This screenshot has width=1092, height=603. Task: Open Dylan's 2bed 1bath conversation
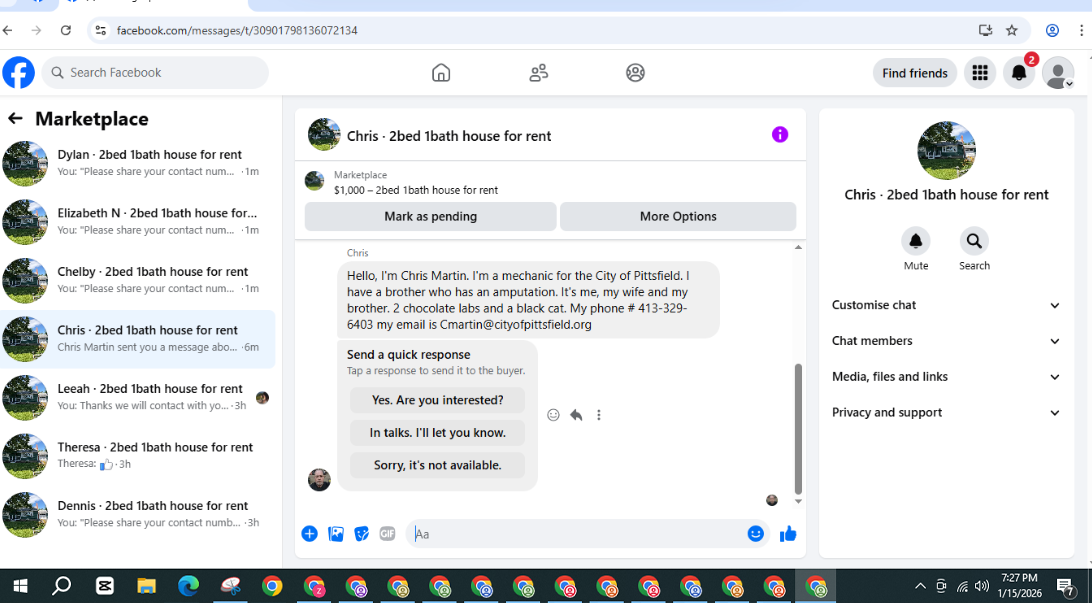tap(138, 163)
